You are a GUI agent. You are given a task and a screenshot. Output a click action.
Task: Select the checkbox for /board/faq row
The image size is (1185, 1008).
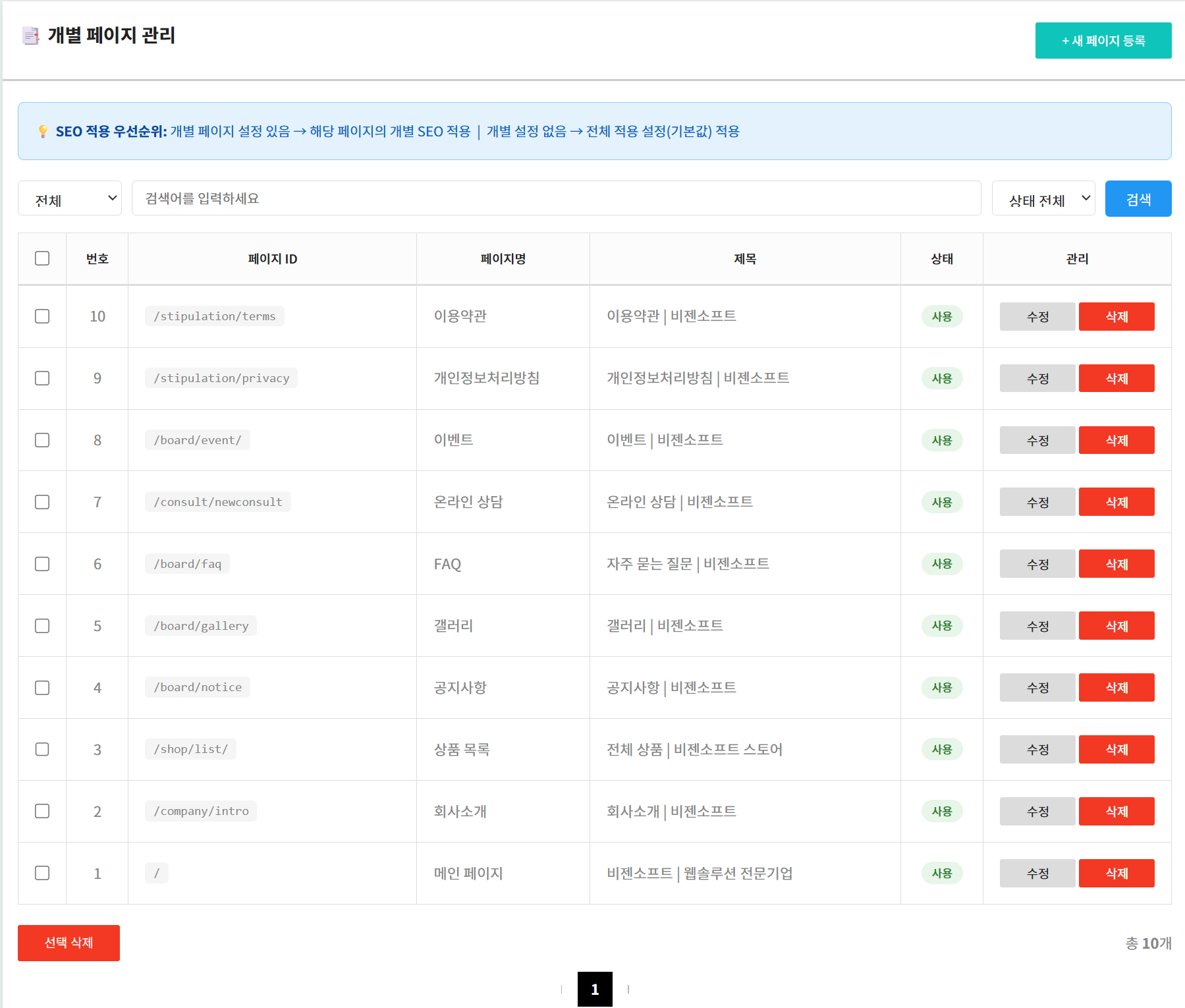click(42, 564)
